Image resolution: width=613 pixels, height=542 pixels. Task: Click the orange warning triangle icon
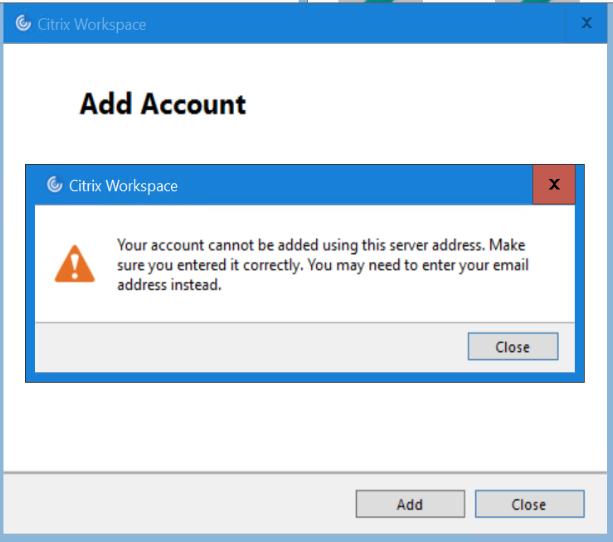point(75,264)
